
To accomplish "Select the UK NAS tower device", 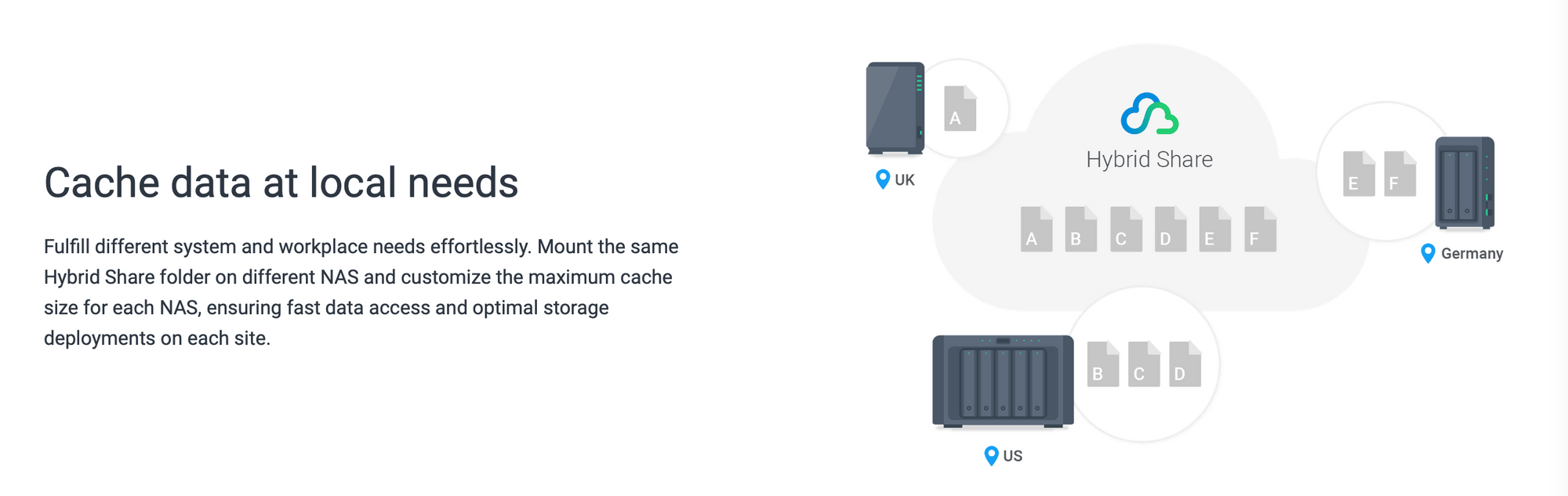I will point(895,108).
